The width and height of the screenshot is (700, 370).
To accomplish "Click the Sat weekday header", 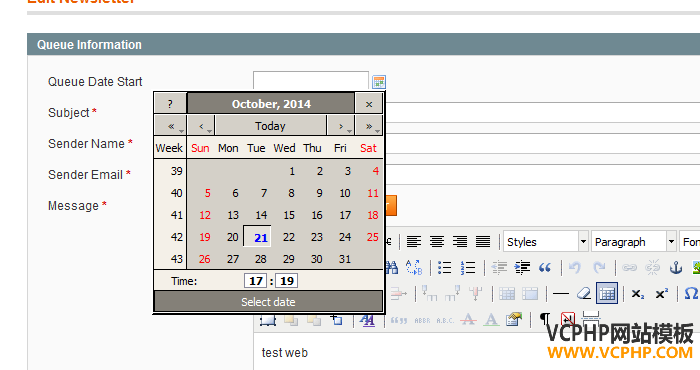I will (368, 148).
